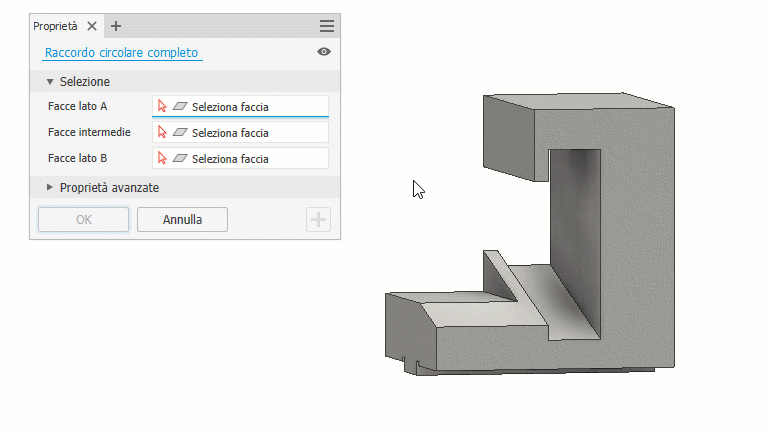Select the large right side face of the part

[637, 235]
